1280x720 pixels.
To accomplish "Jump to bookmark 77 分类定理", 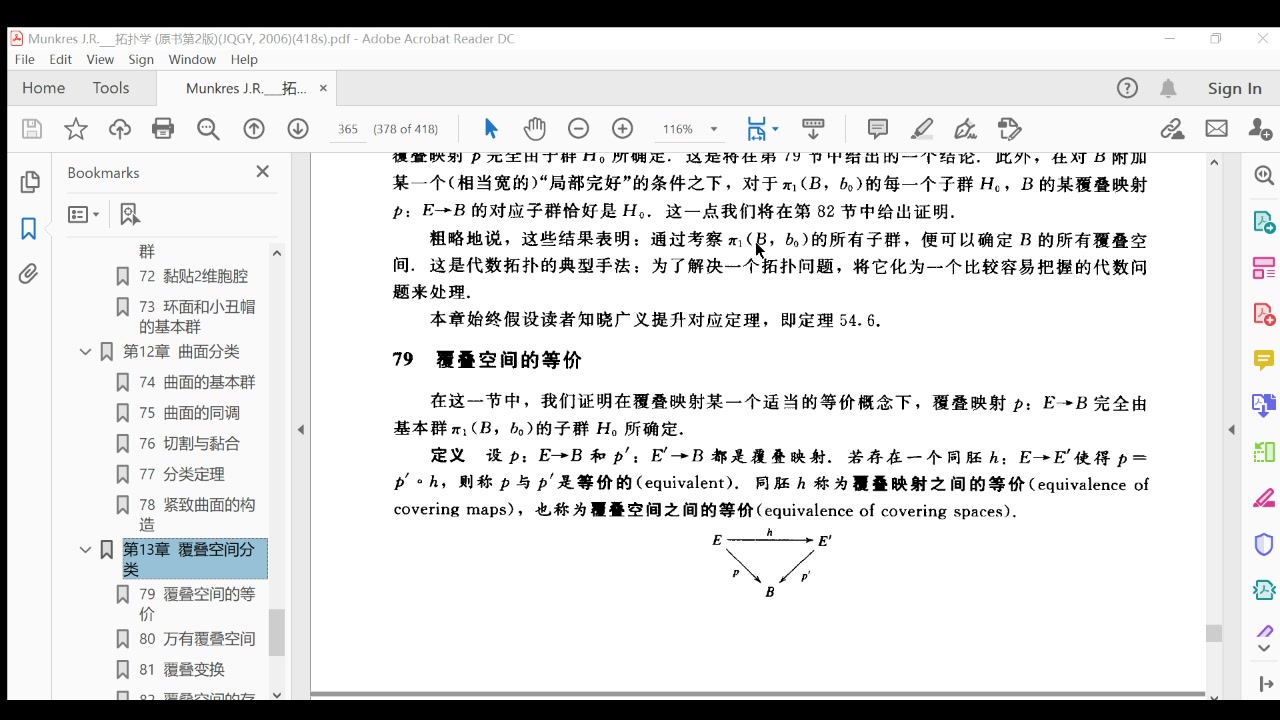I will point(181,475).
